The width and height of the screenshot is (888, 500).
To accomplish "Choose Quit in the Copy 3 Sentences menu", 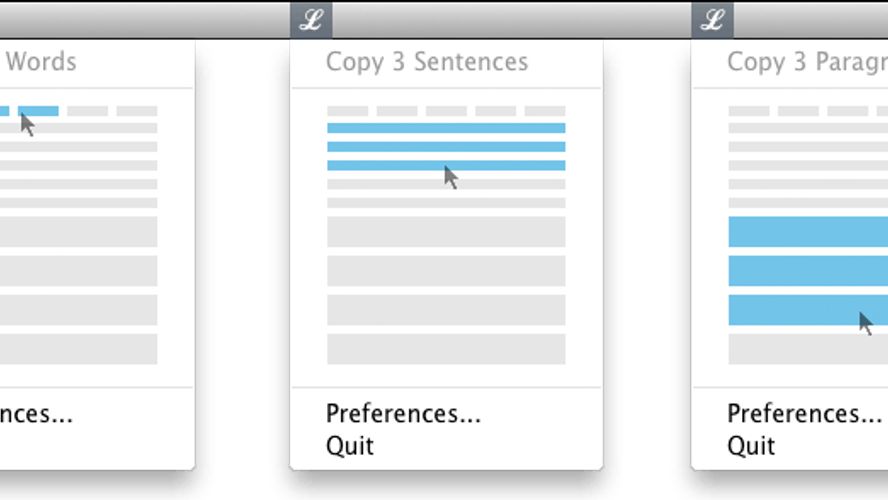I will point(349,446).
